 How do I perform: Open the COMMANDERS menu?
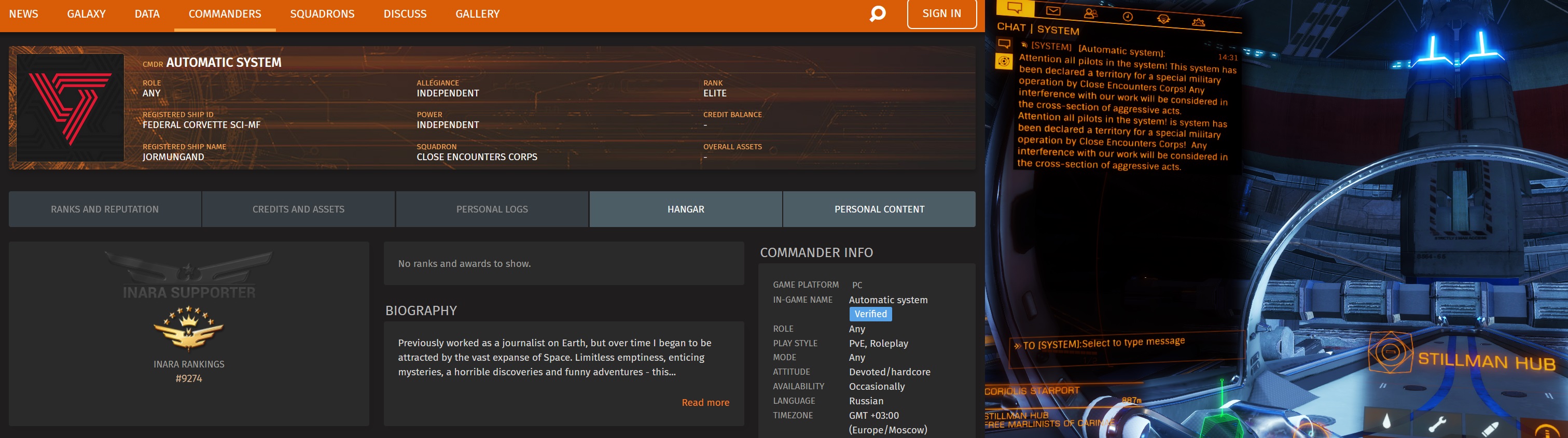click(x=225, y=14)
